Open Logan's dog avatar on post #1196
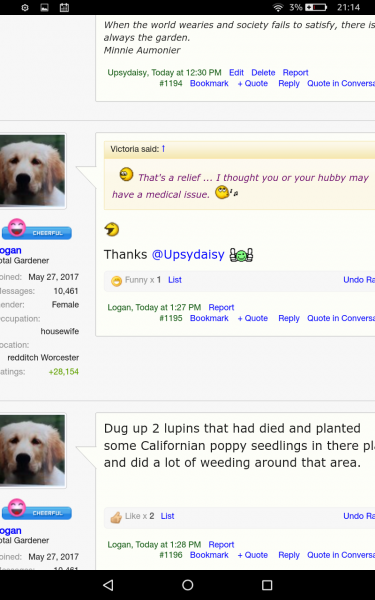Image resolution: width=375 pixels, height=600 pixels. pos(33,450)
